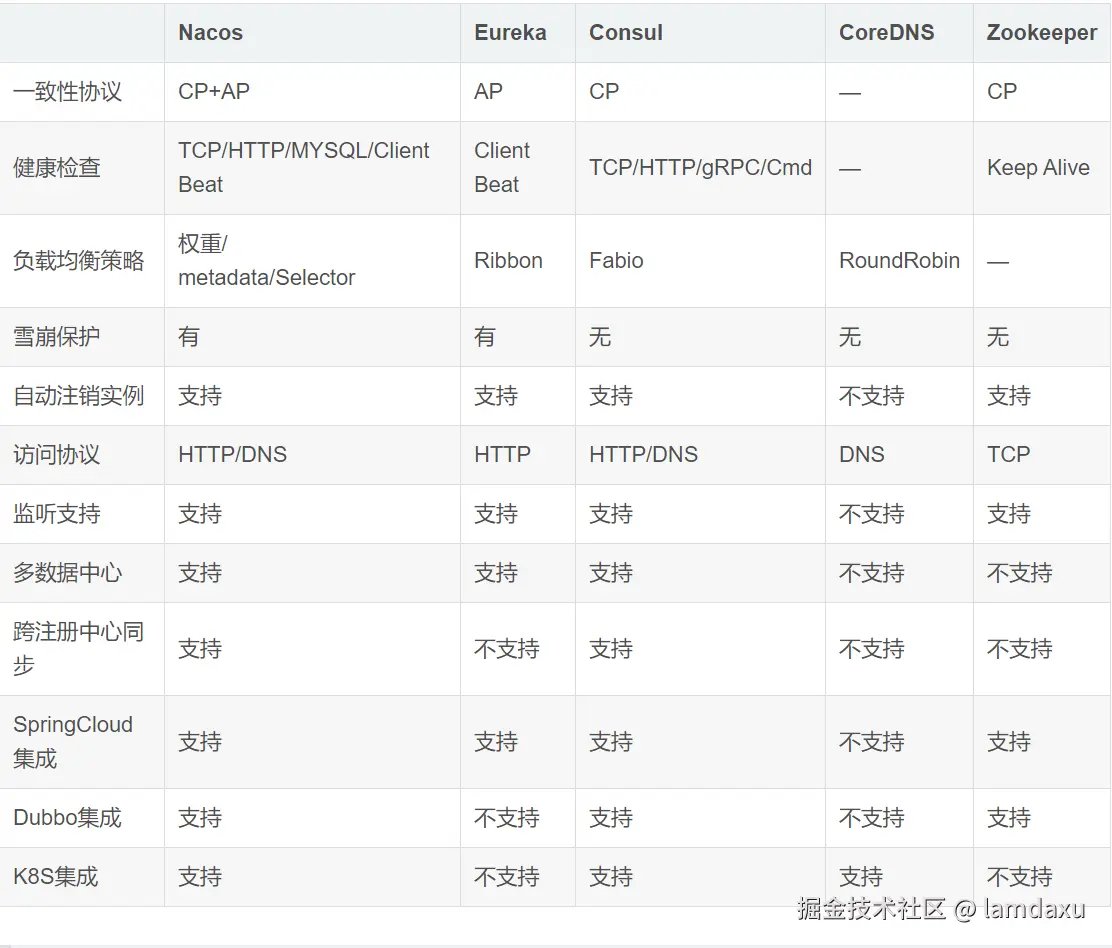Click the RoundRobin cell
This screenshot has height=948, width=1112.
pos(899,261)
